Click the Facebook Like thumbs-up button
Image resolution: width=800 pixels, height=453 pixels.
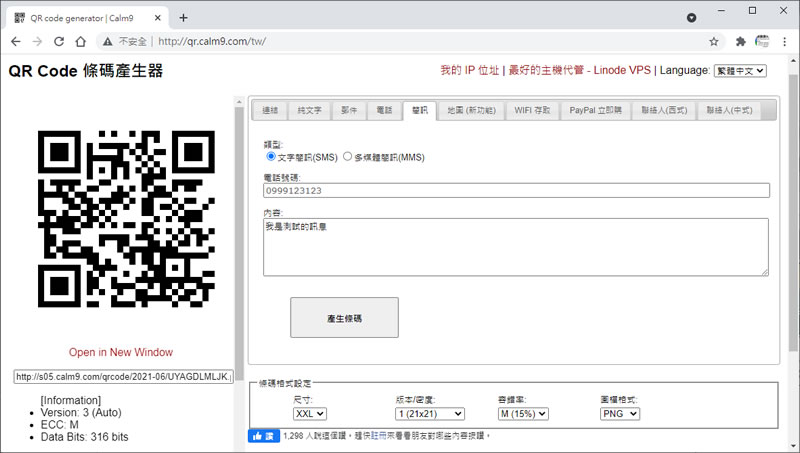264,436
